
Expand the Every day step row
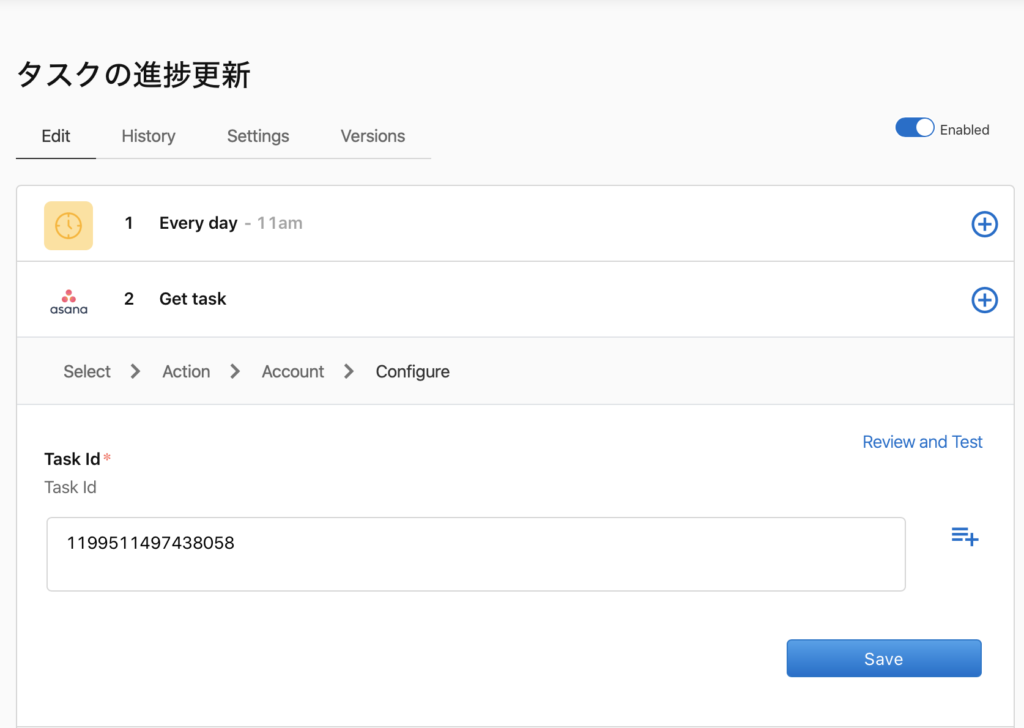tap(197, 223)
